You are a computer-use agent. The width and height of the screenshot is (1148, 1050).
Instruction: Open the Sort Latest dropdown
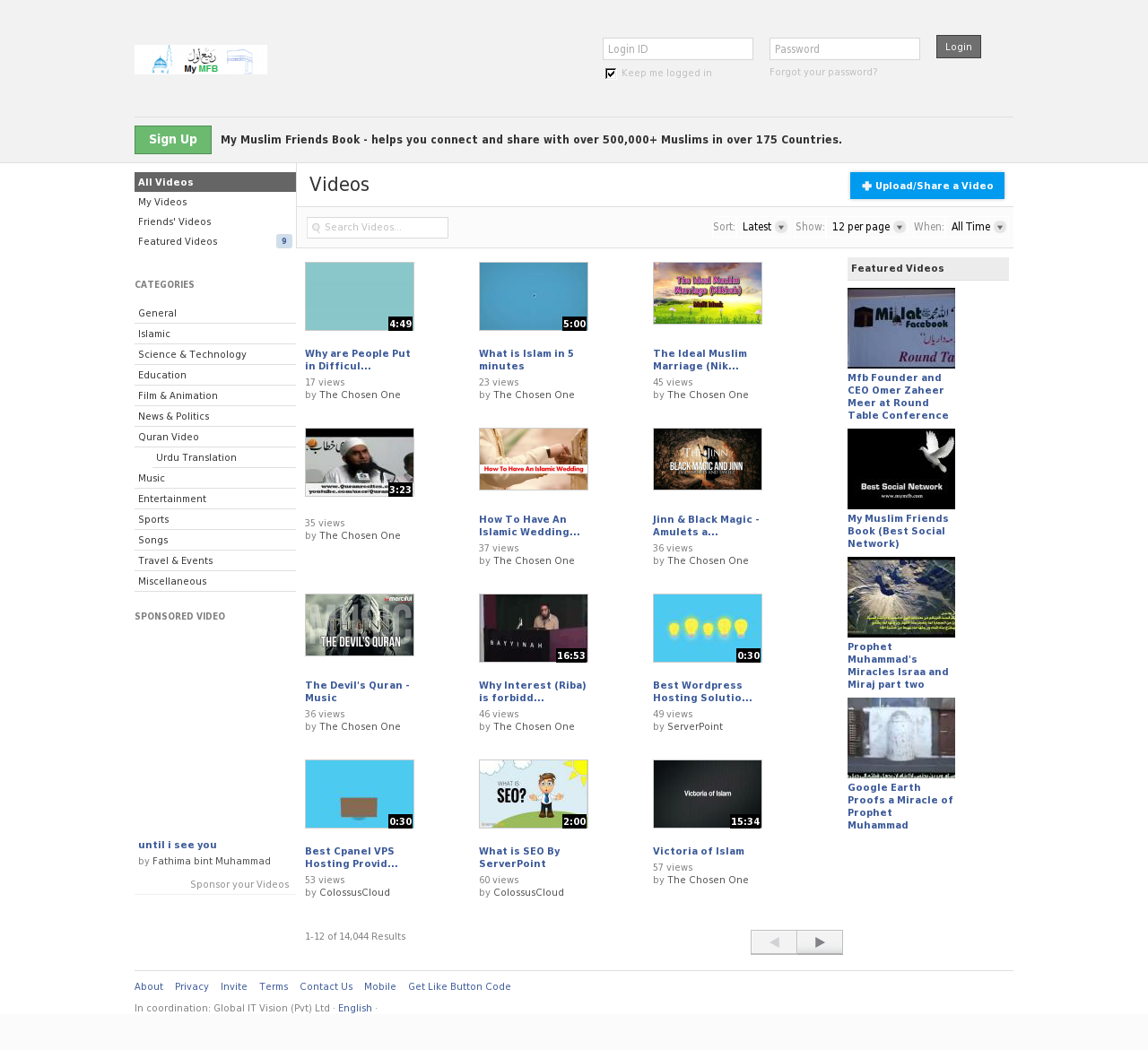(x=764, y=227)
